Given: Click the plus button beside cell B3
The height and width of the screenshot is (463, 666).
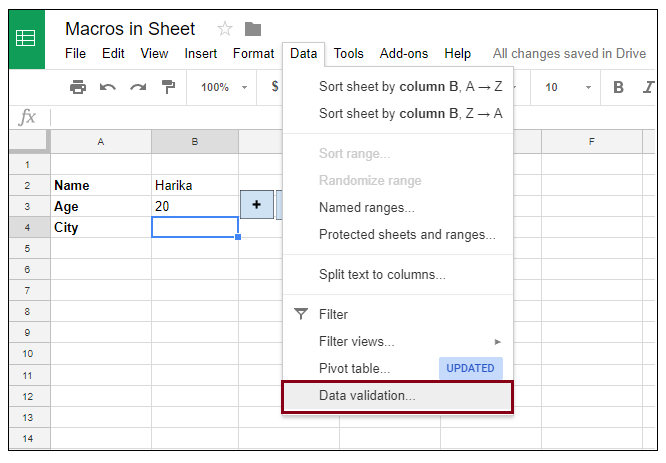Looking at the screenshot, I should click(257, 205).
